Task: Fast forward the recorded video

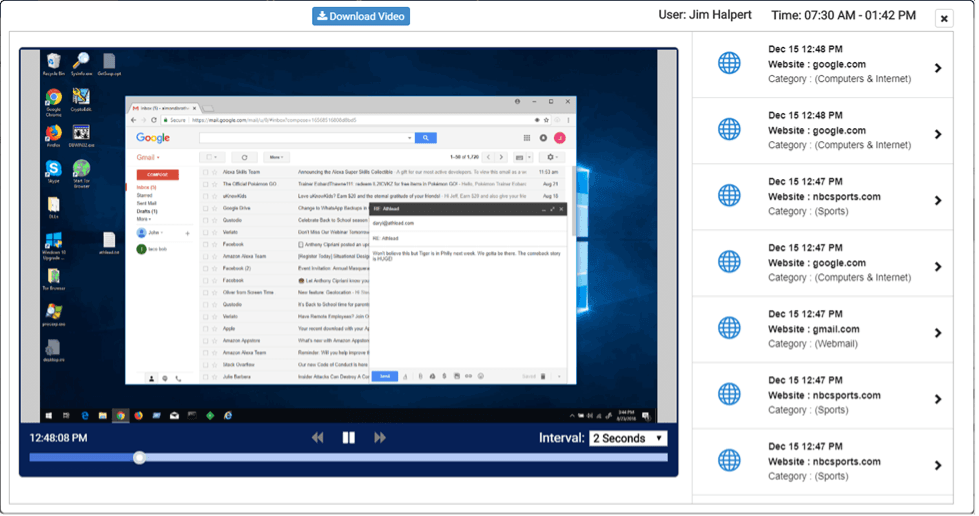Action: 380,438
